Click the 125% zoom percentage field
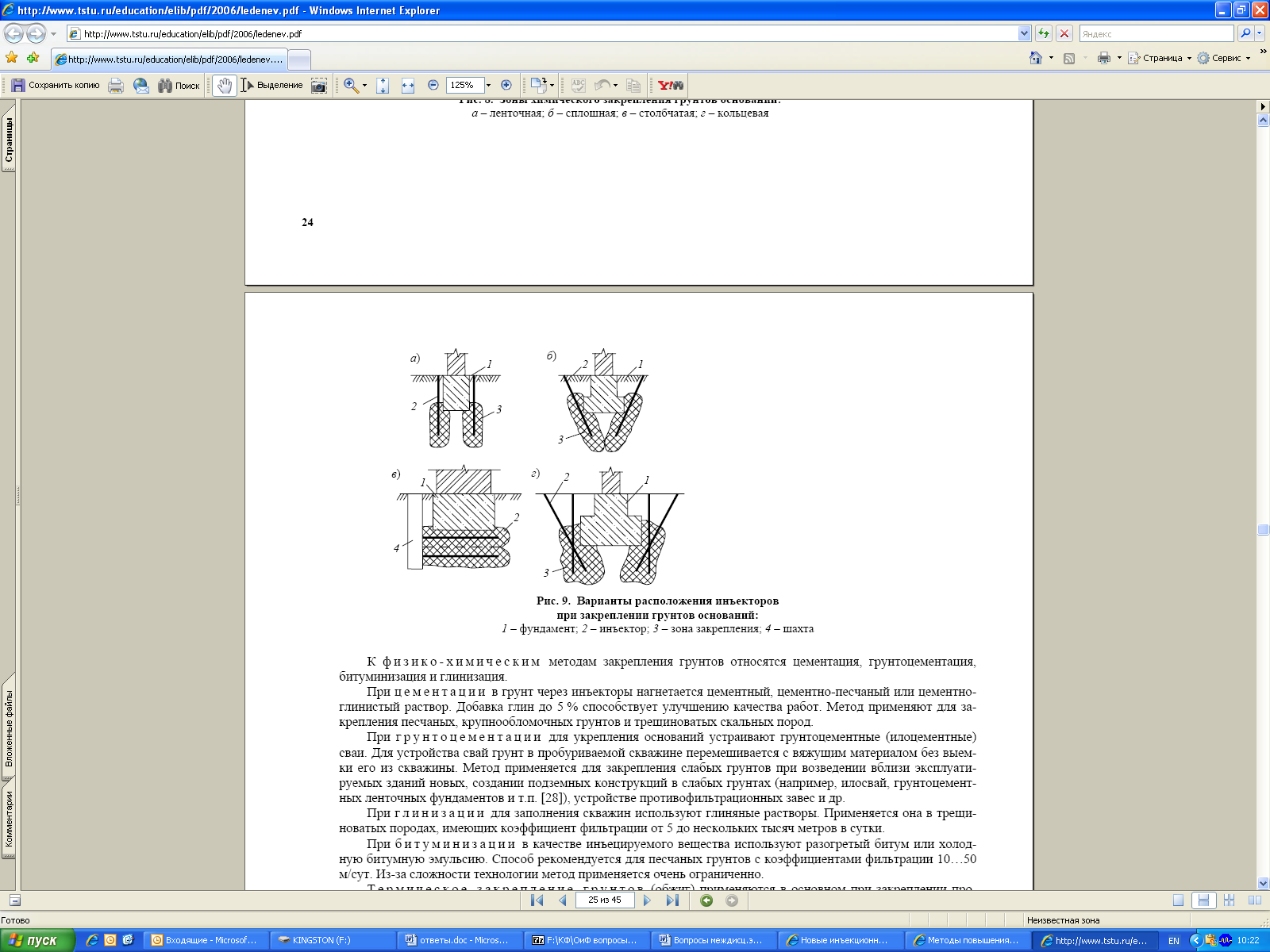The width and height of the screenshot is (1270, 952). point(465,85)
